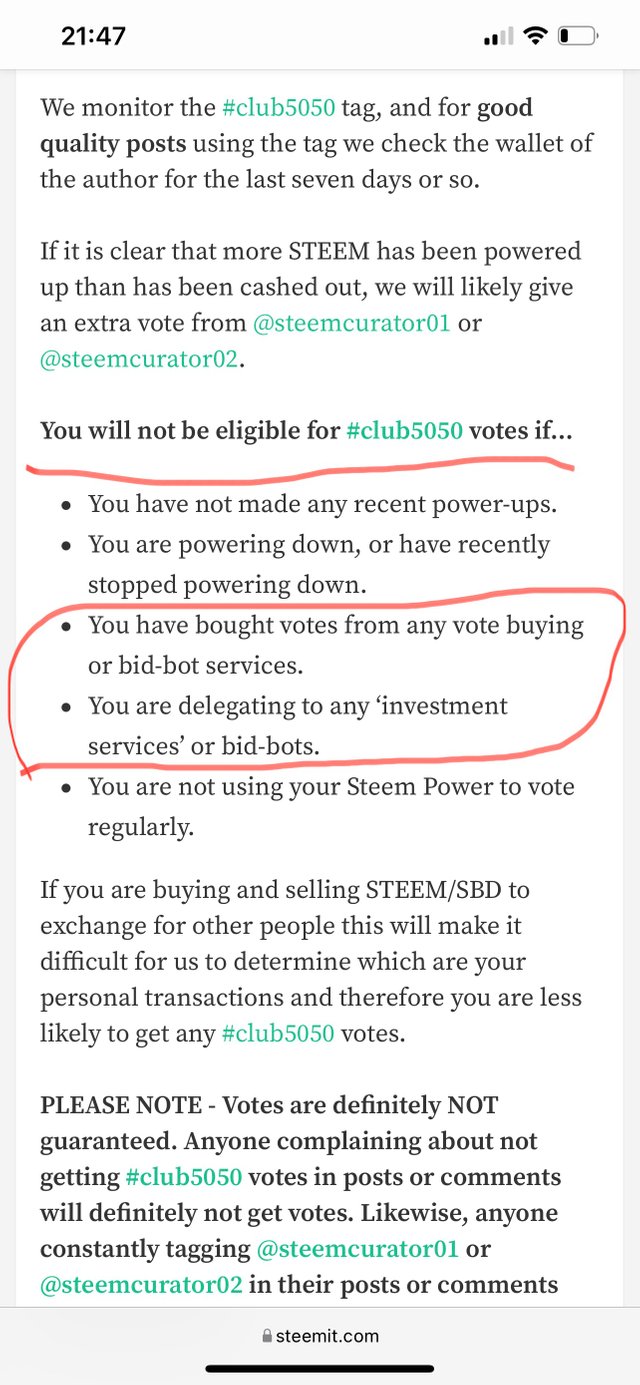Open bold @steemcurator01 link after 'constantly tagging'
Viewport: 640px width, 1385px height.
pyautogui.click(x=358, y=1249)
